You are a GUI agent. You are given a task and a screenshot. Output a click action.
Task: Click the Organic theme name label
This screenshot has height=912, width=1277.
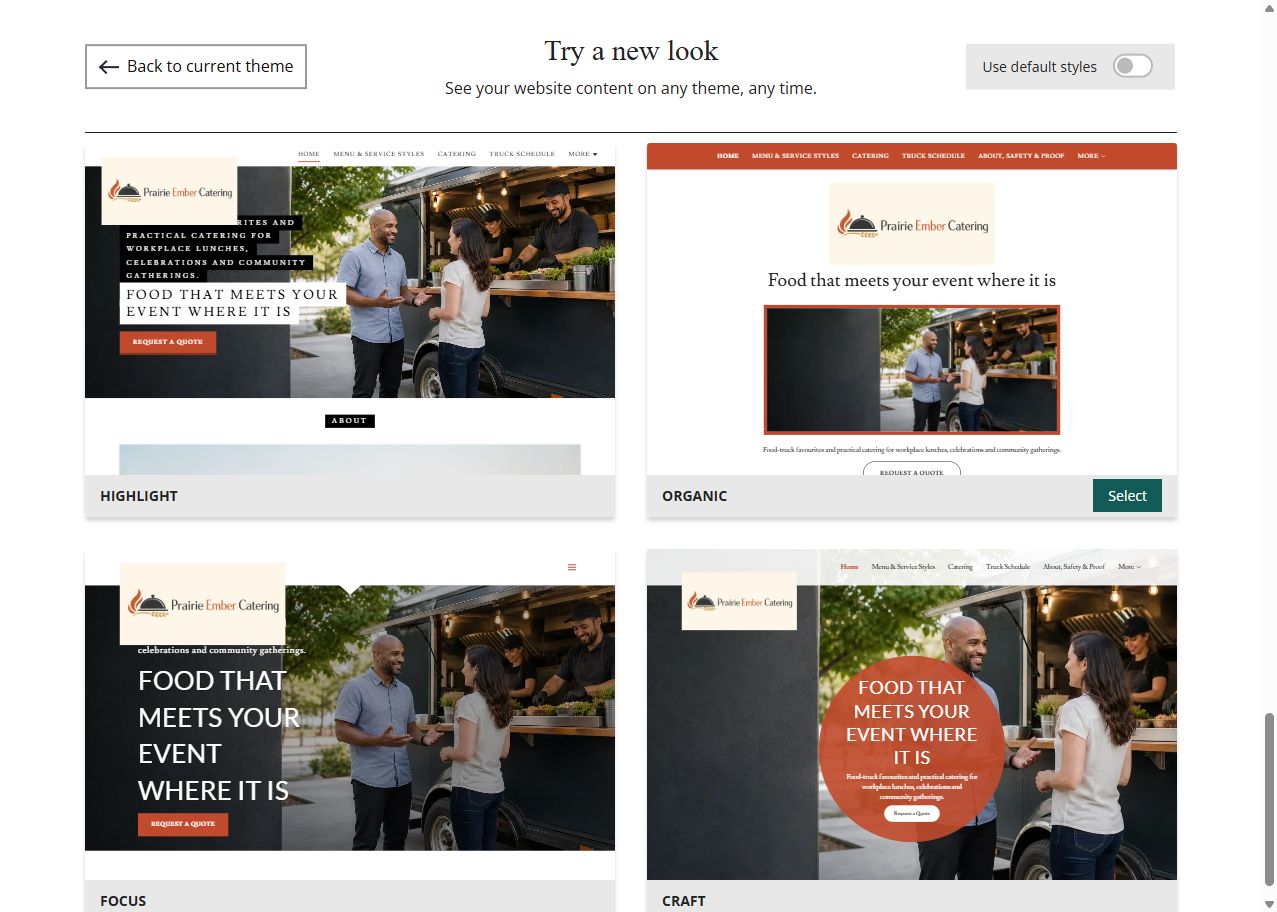(694, 496)
